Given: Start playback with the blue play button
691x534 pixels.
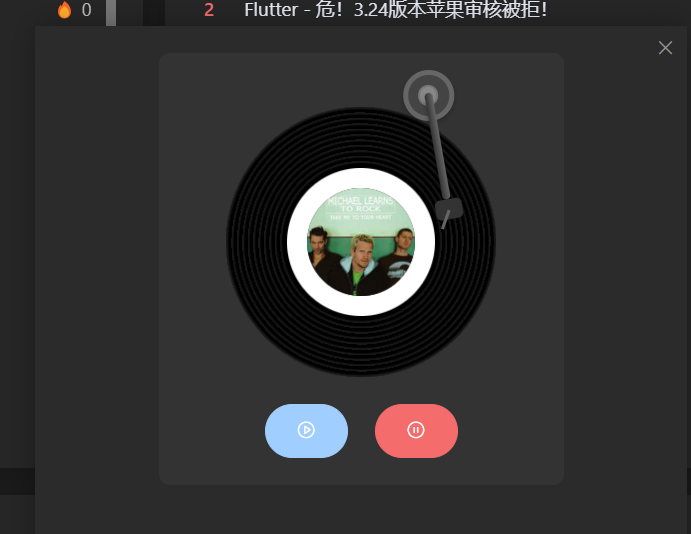Looking at the screenshot, I should pyautogui.click(x=306, y=430).
